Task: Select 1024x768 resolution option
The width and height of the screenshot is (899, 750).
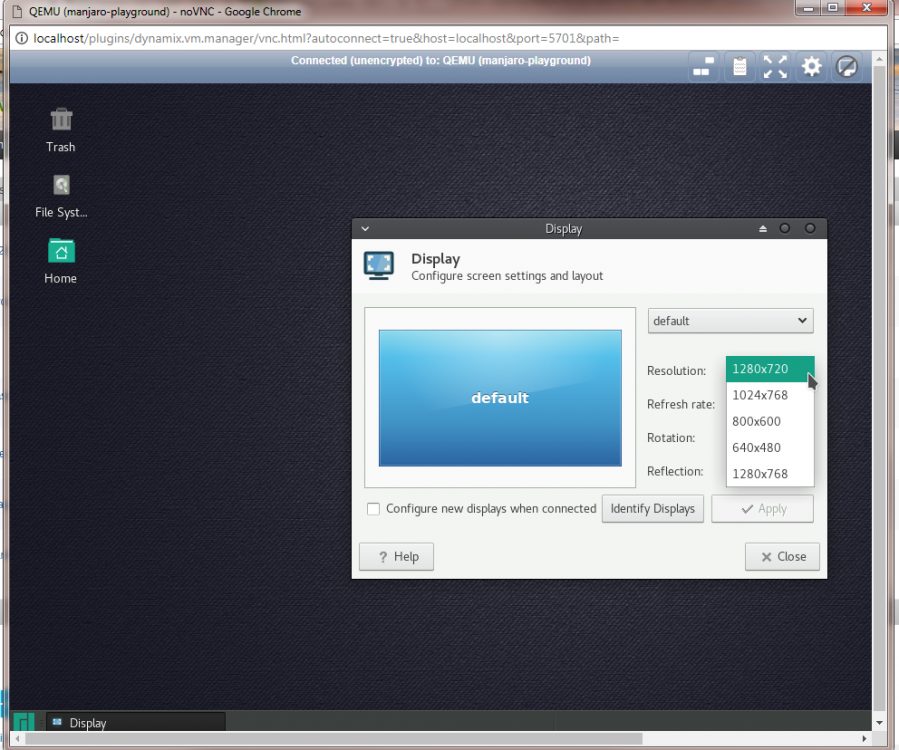Action: (770, 395)
